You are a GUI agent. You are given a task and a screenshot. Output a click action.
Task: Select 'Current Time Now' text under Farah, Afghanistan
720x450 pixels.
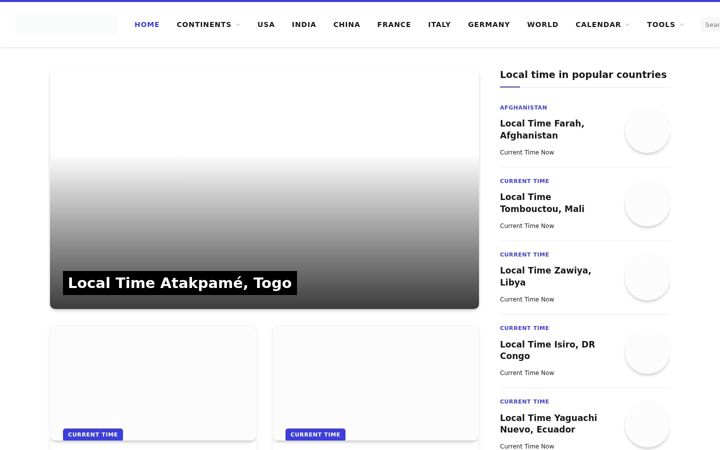pos(527,152)
